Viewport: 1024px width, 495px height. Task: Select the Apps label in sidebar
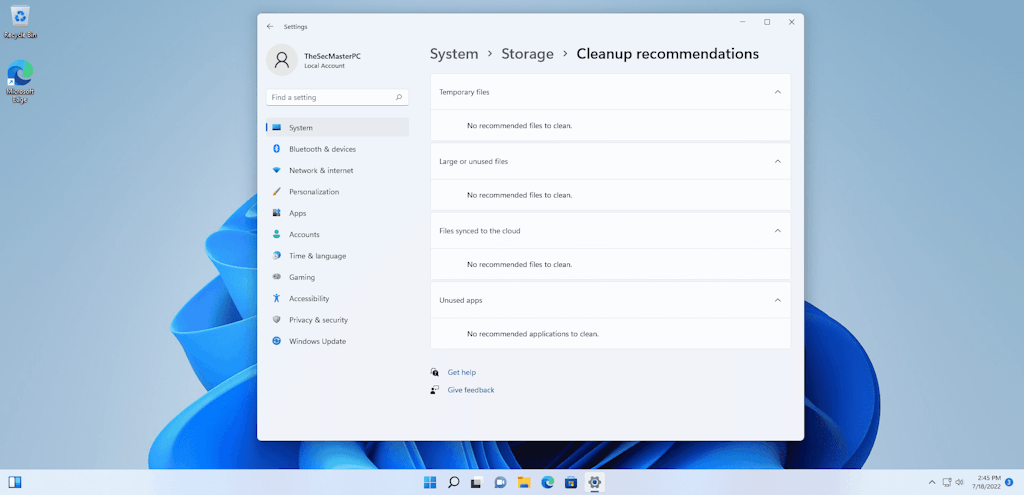pos(298,213)
